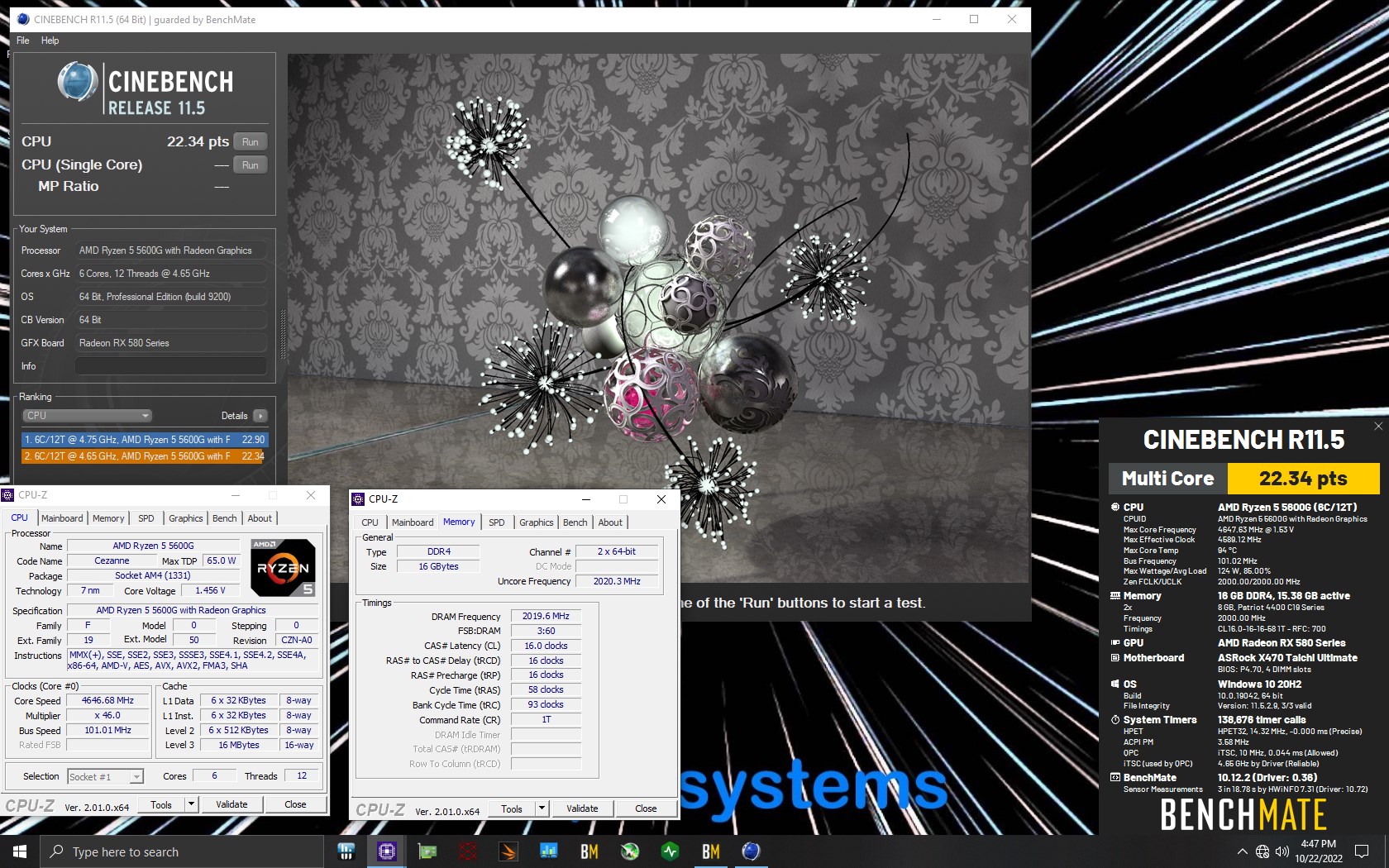Click the rendered spheres scene image

[657, 318]
